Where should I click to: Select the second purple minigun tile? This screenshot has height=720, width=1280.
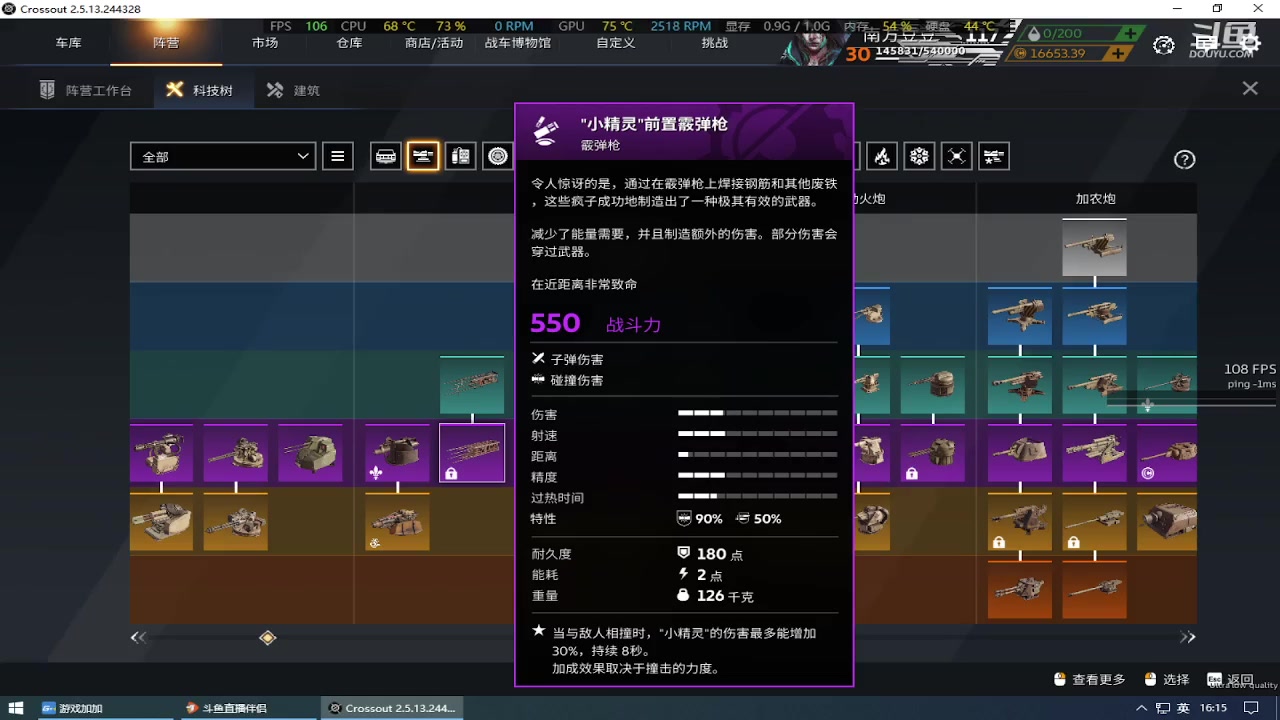(x=236, y=453)
